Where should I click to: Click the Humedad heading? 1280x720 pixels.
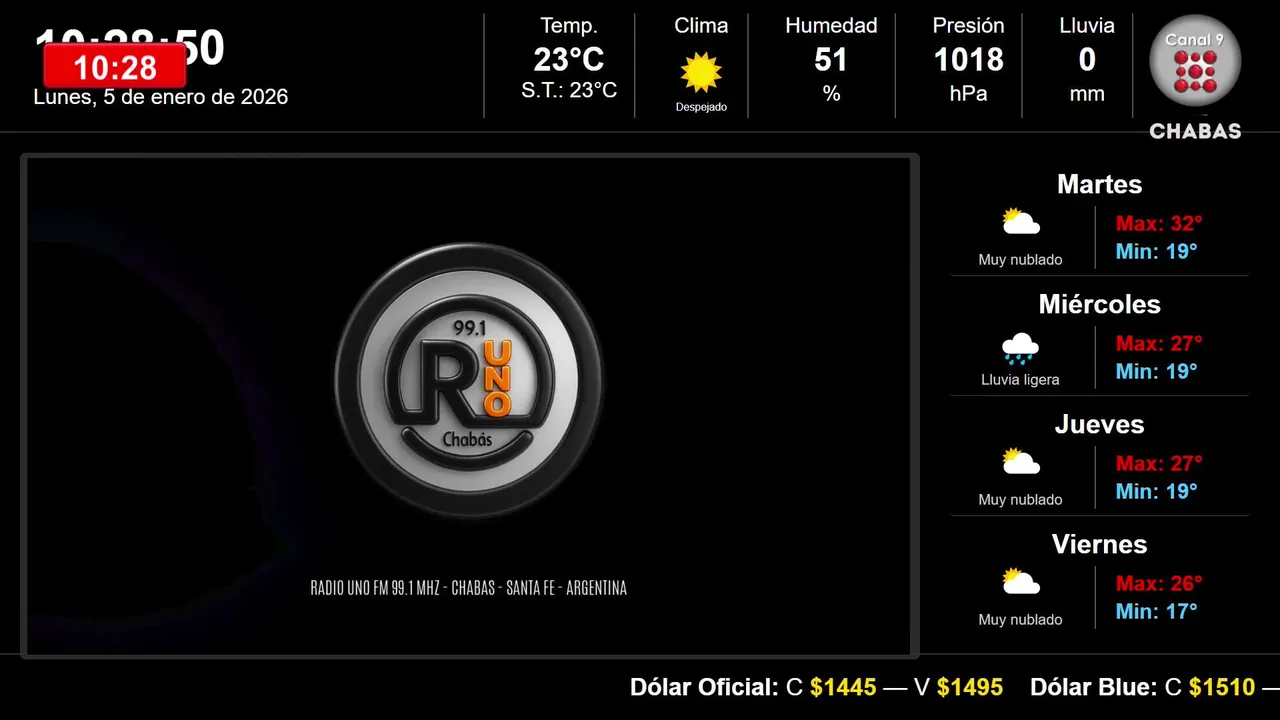tap(831, 26)
